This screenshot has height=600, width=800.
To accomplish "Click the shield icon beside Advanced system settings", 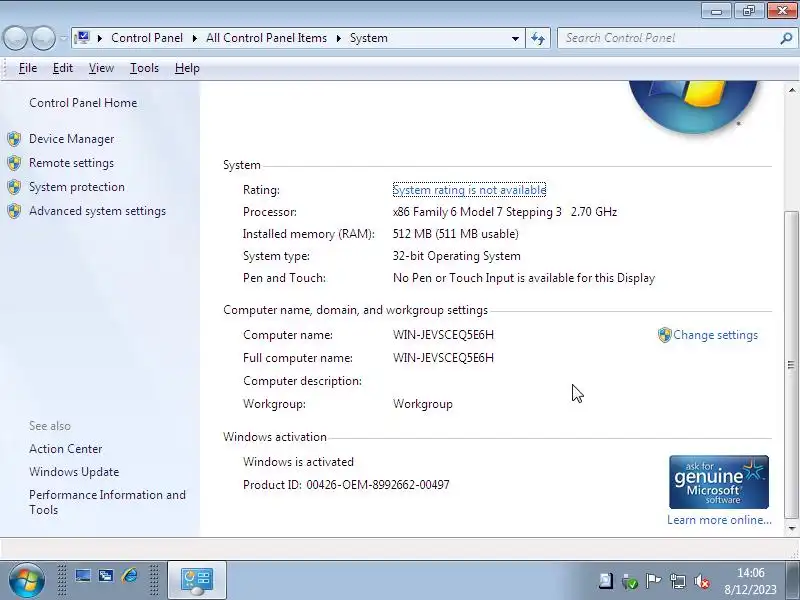I will pyautogui.click(x=14, y=211).
